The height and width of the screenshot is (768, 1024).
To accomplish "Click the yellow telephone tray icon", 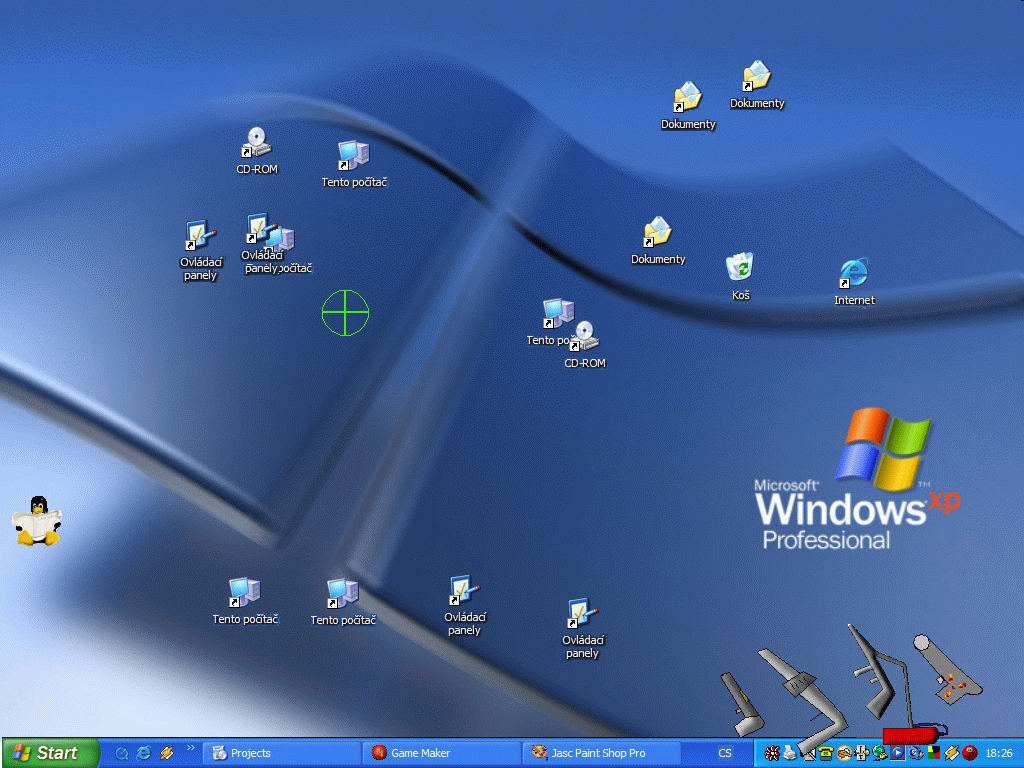I will click(825, 754).
